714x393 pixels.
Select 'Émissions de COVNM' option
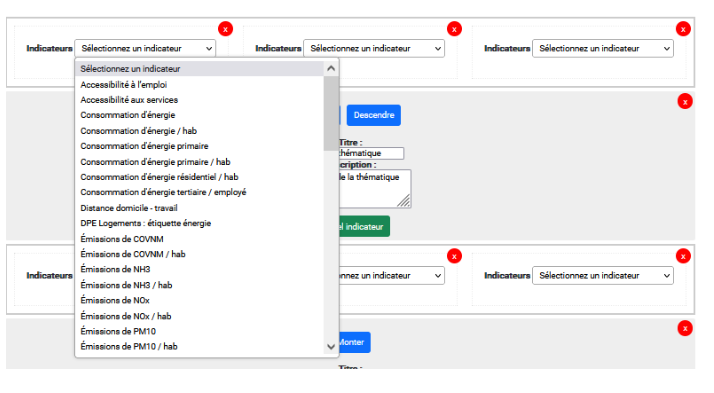coord(199,239)
